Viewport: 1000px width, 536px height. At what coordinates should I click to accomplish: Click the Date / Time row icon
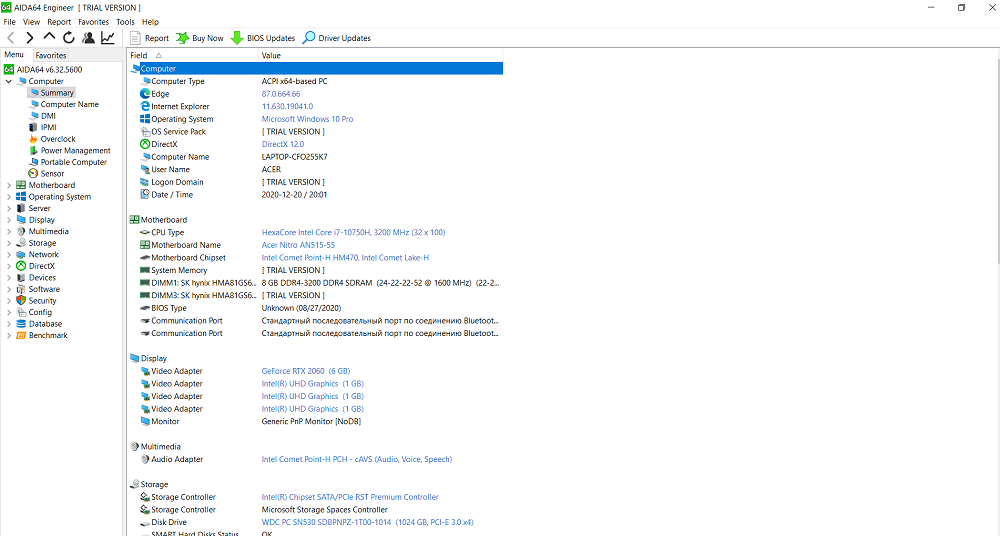point(145,195)
